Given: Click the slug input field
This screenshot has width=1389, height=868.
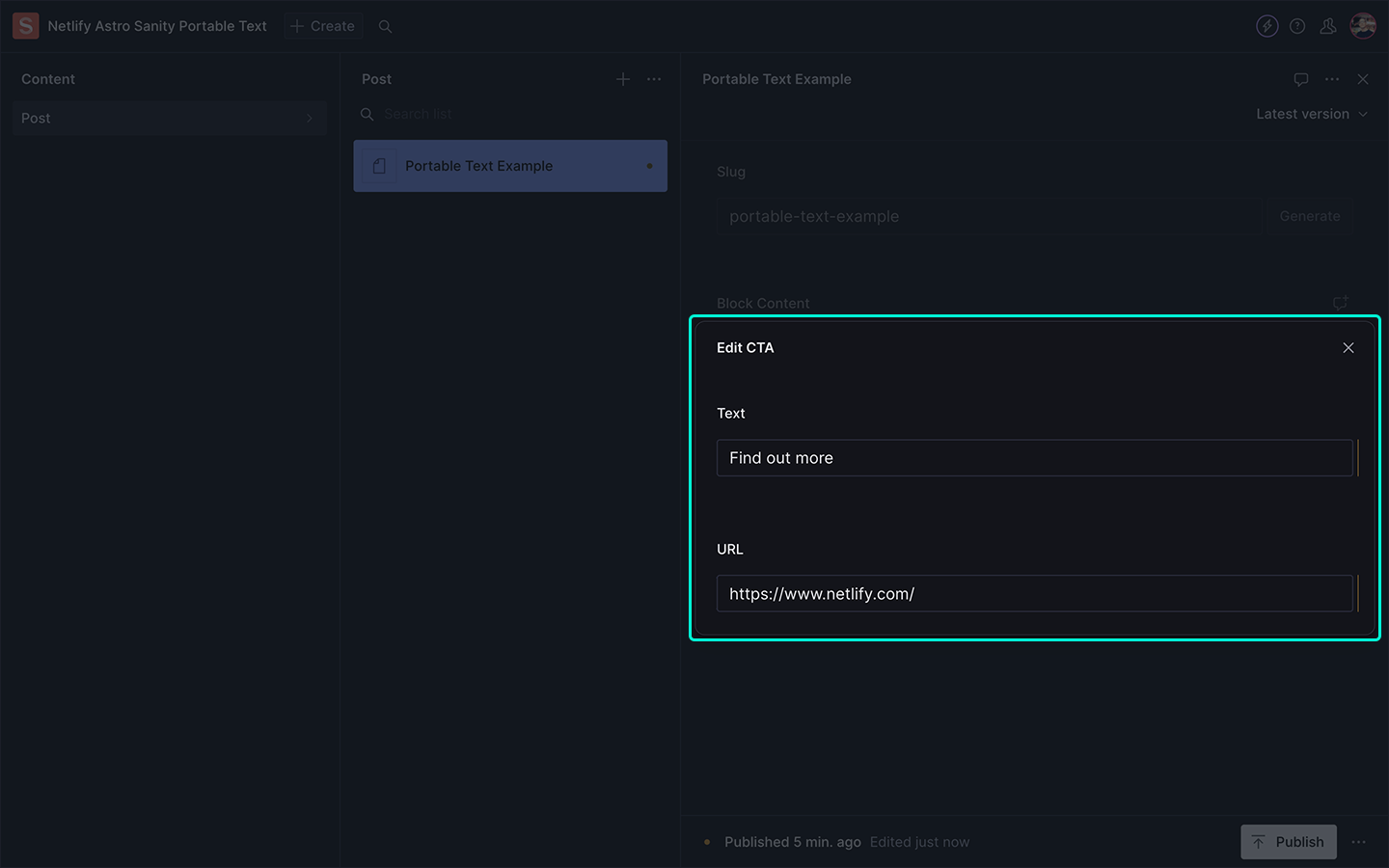Looking at the screenshot, I should tap(988, 216).
